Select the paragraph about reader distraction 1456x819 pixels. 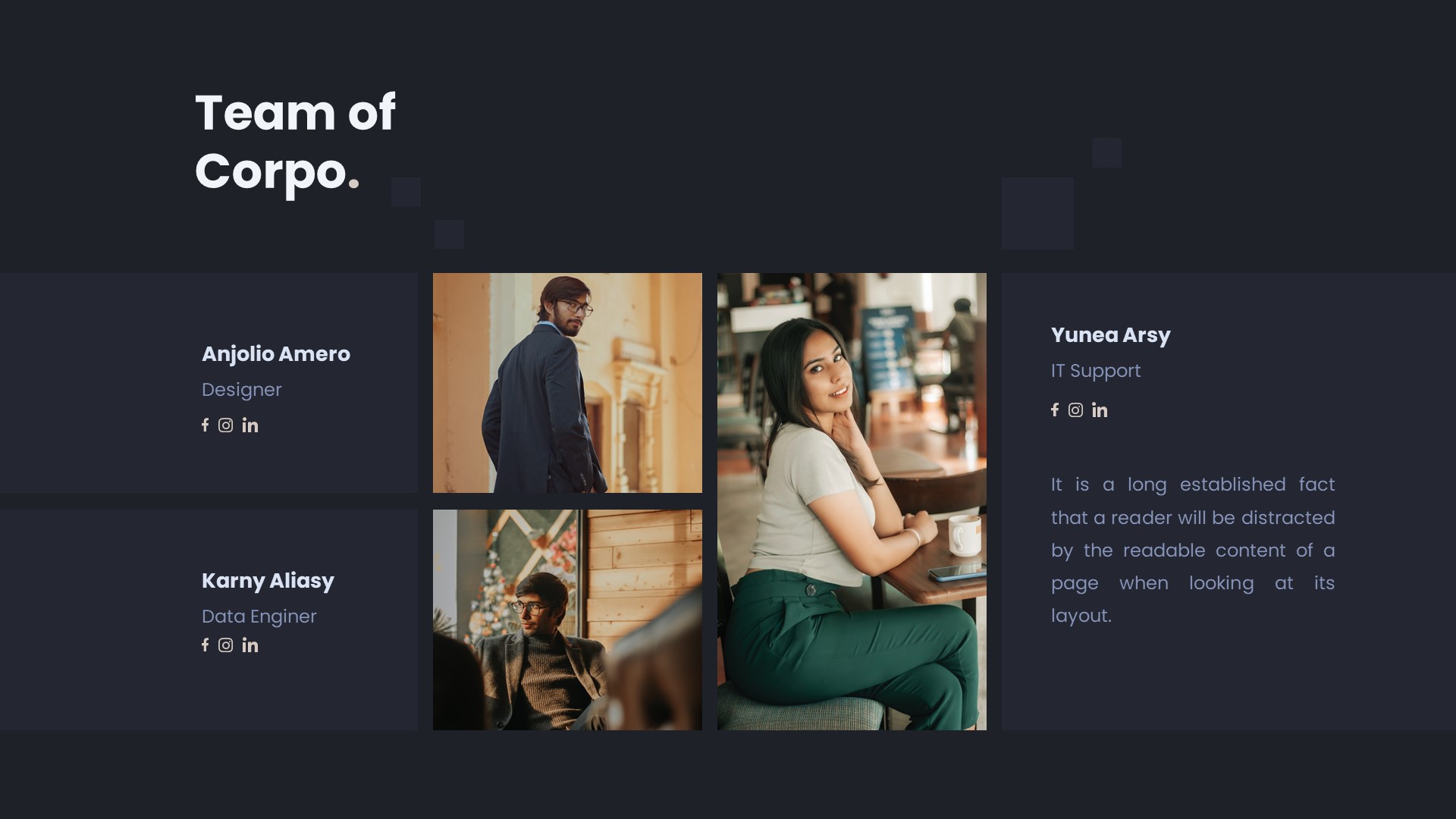(x=1192, y=550)
